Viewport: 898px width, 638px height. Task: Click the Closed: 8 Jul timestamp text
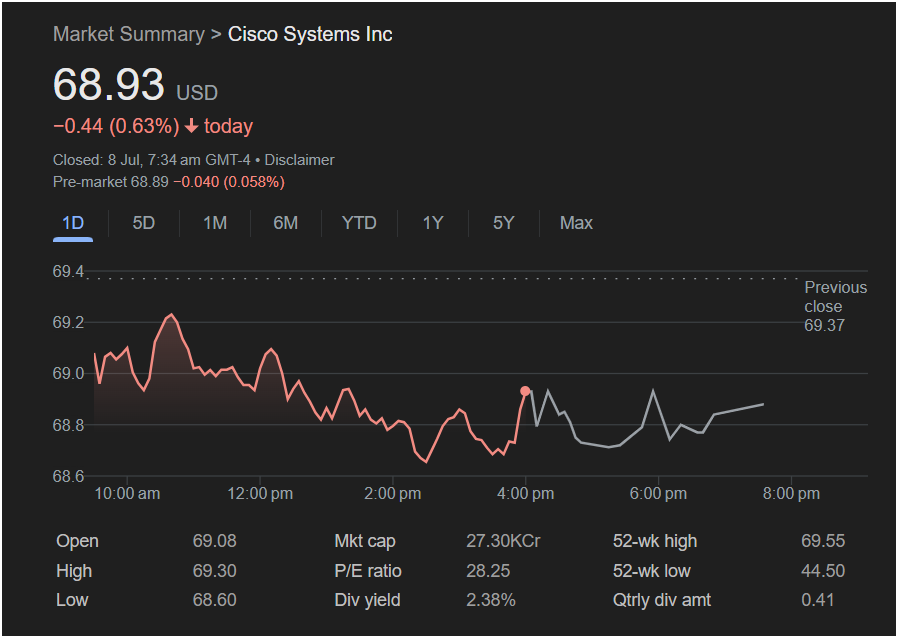point(151,160)
